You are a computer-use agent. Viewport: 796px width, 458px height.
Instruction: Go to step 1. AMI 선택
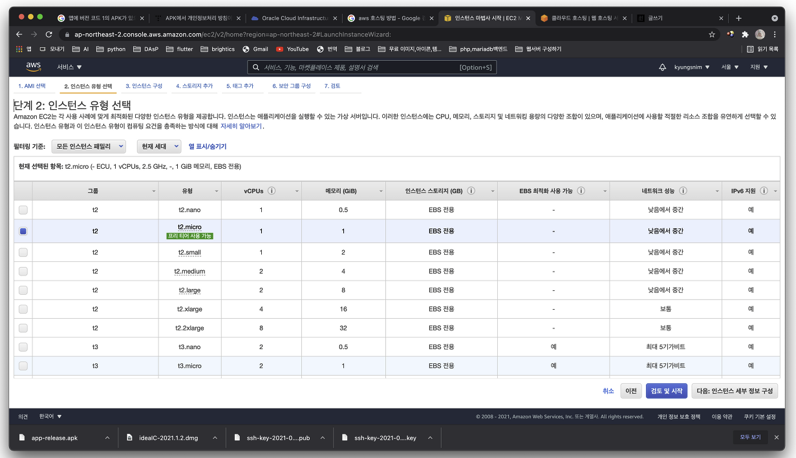[31, 86]
